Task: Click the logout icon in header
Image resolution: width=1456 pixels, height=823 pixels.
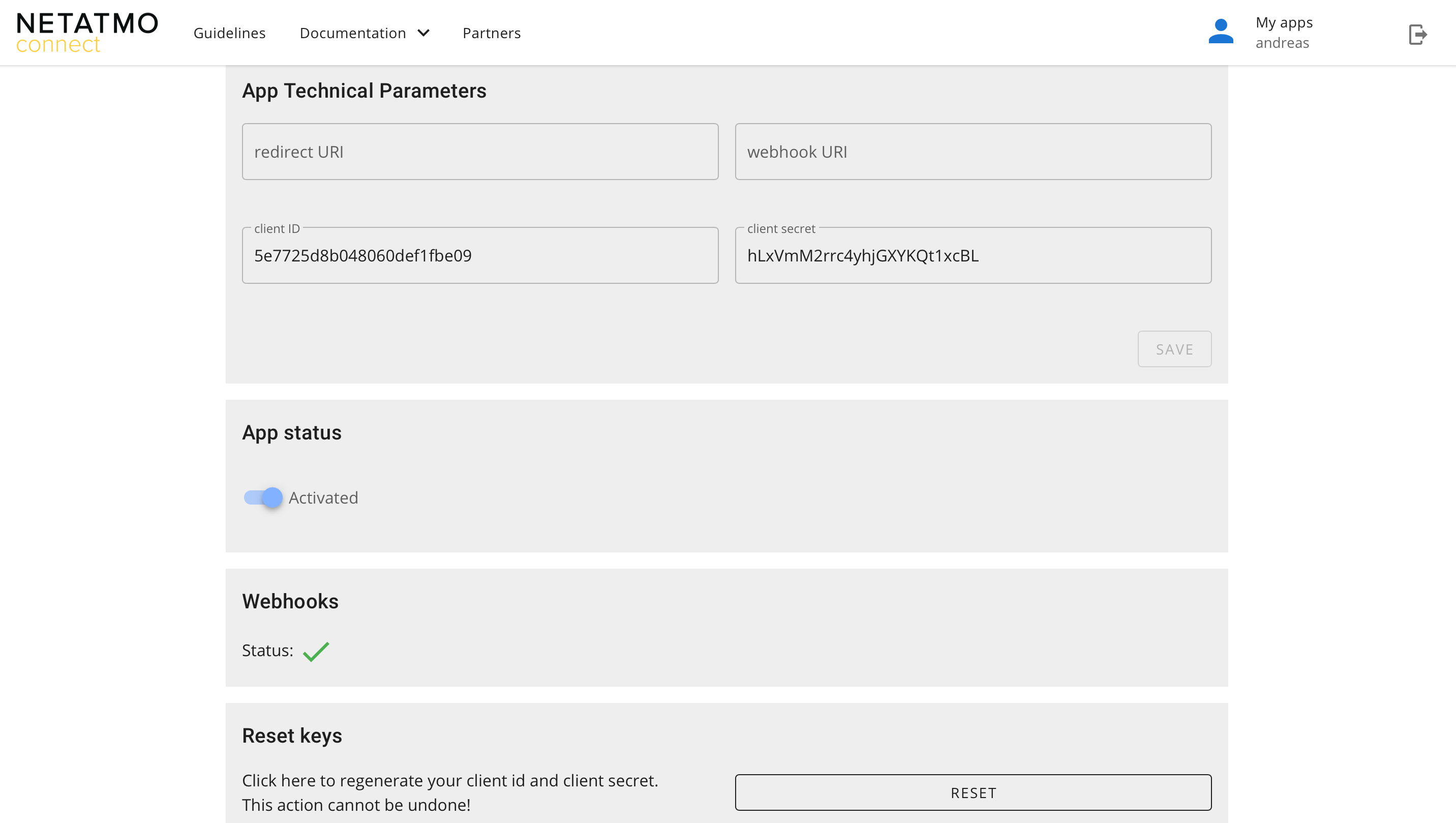Action: click(1417, 34)
